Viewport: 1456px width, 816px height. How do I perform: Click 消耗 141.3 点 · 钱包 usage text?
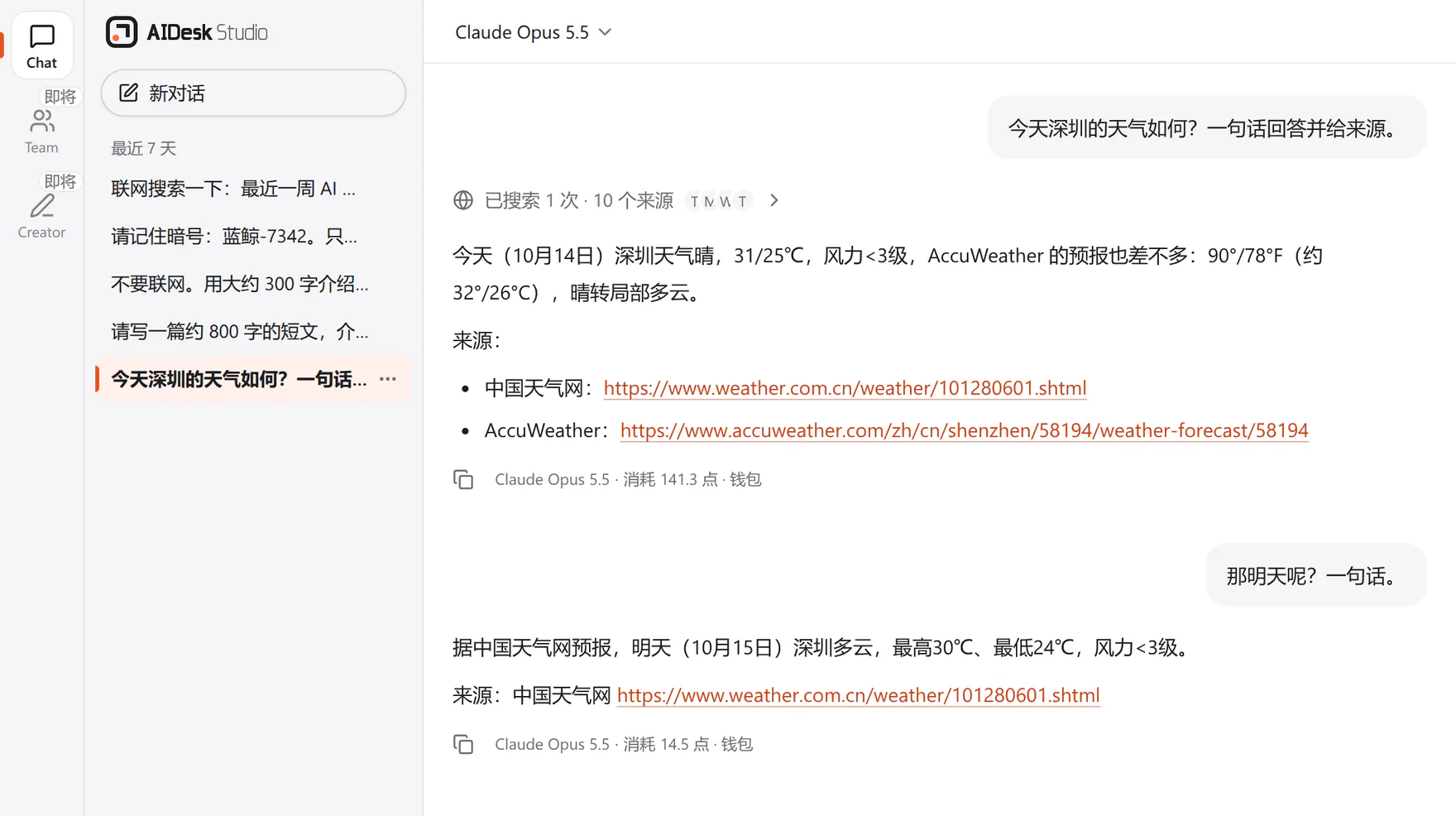pos(692,479)
